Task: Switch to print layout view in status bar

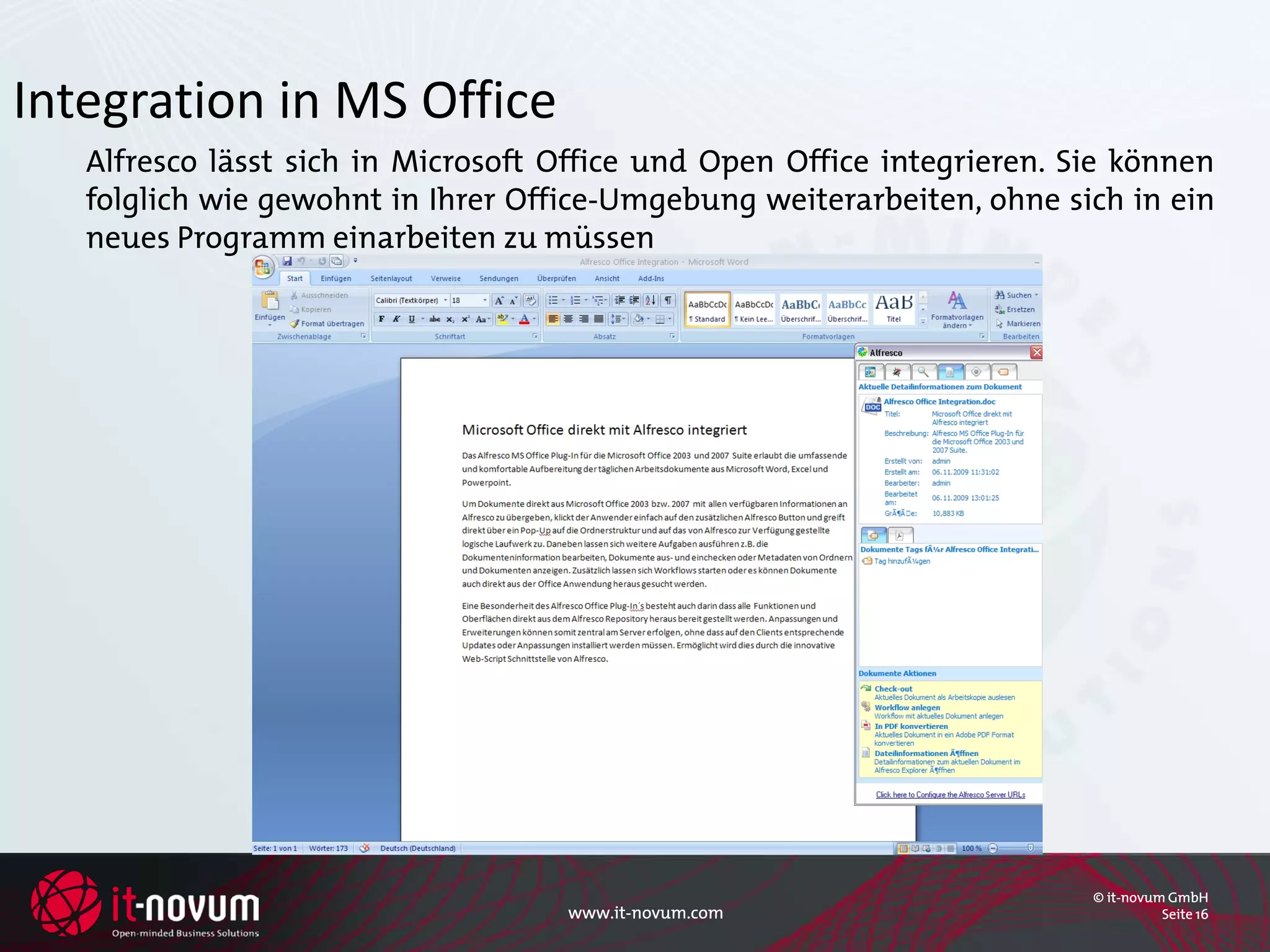Action: (904, 848)
